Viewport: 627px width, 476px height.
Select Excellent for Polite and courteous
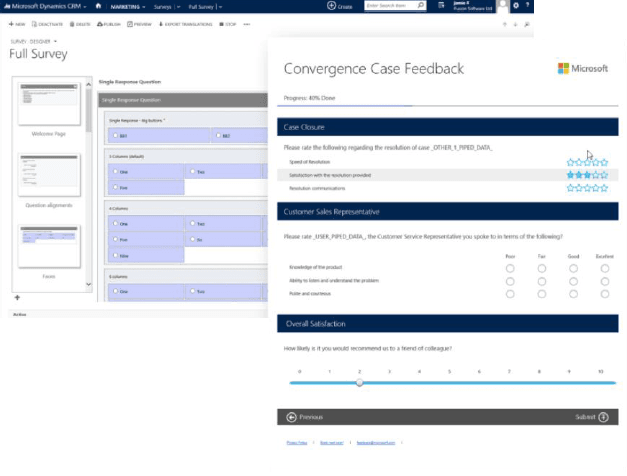click(605, 294)
